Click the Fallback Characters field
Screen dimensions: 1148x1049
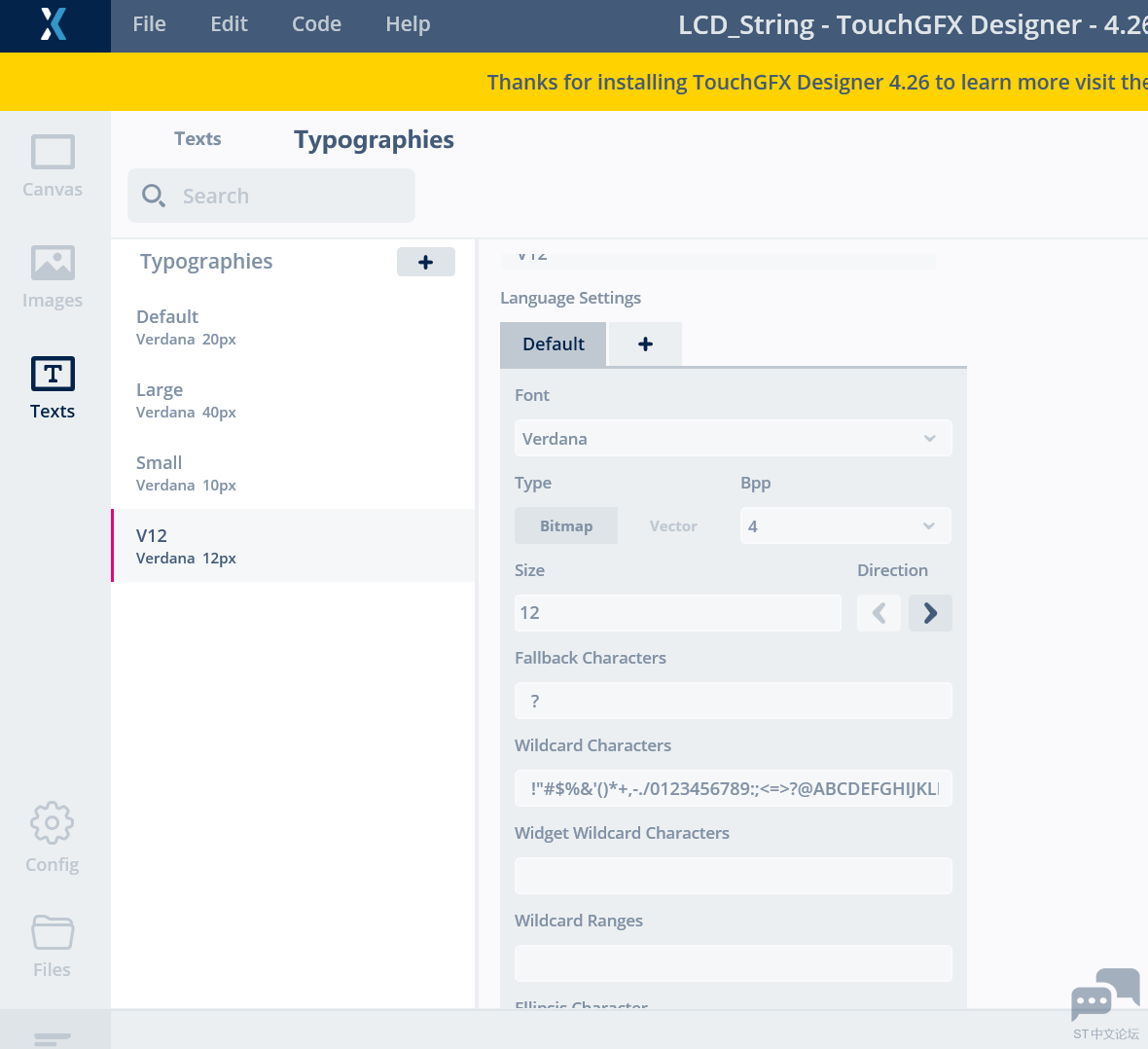(733, 701)
